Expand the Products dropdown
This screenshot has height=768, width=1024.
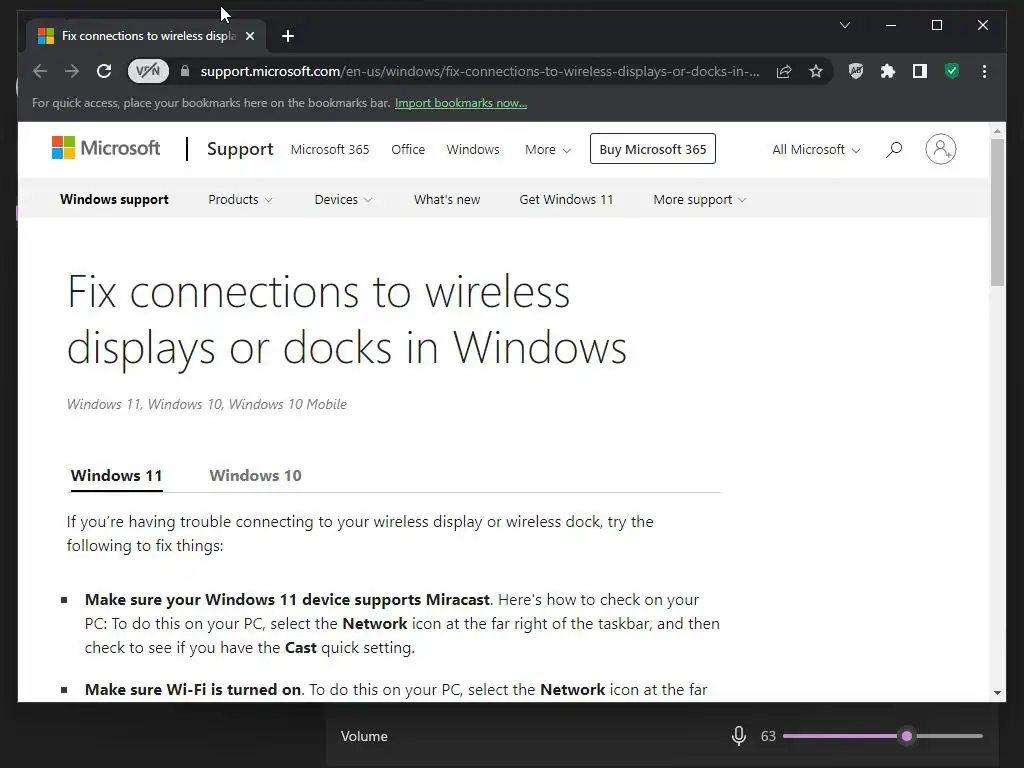240,199
